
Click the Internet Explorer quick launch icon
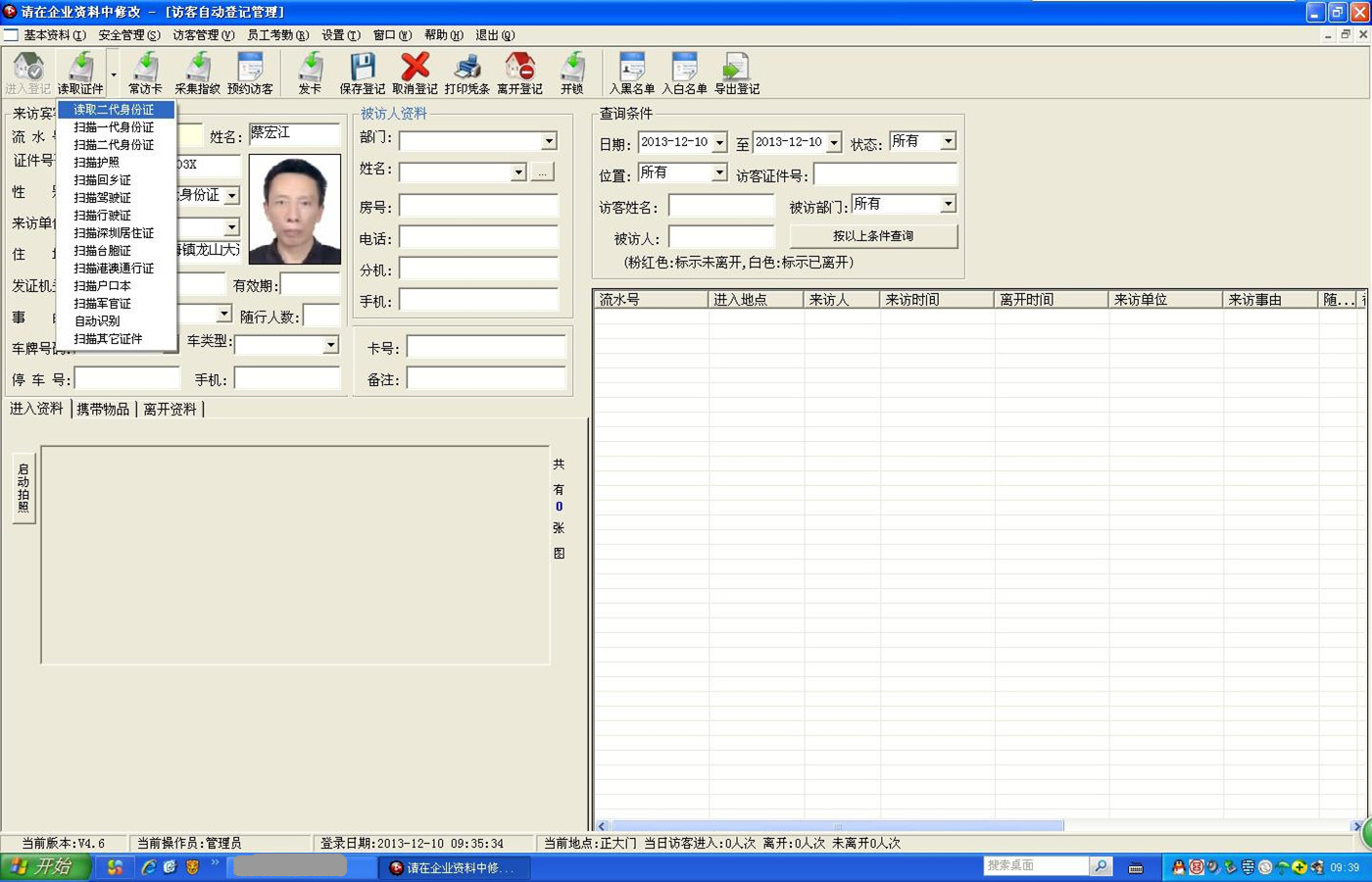(x=149, y=867)
